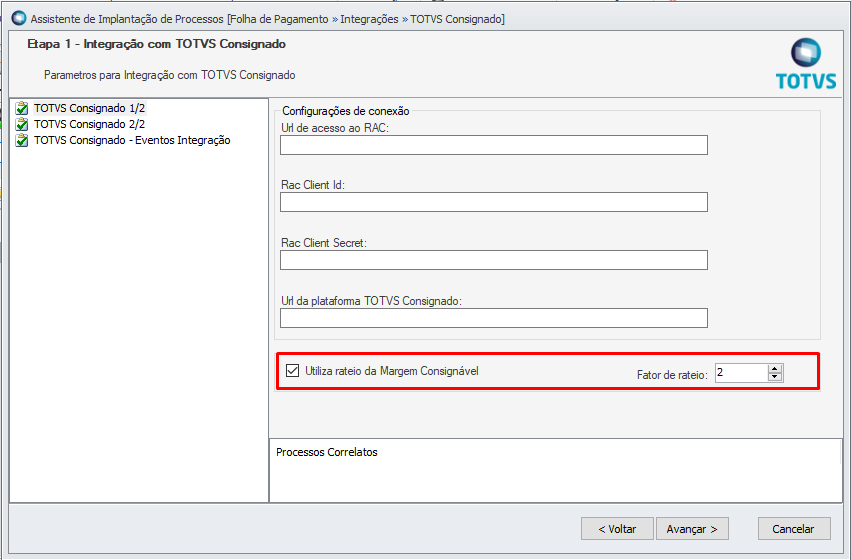Image resolution: width=851 pixels, height=560 pixels.
Task: Click the TOTVS logo in header
Action: pyautogui.click(x=806, y=63)
